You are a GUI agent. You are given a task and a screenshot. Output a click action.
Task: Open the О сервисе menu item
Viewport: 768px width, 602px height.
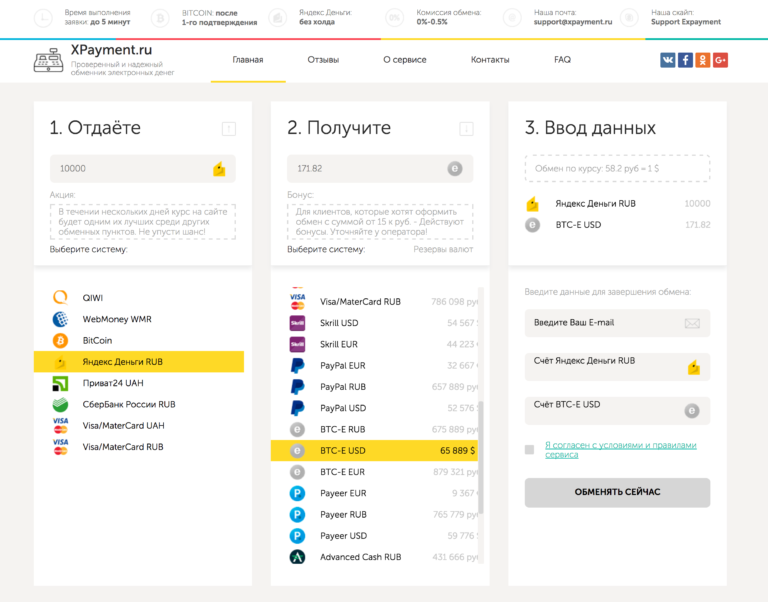405,60
